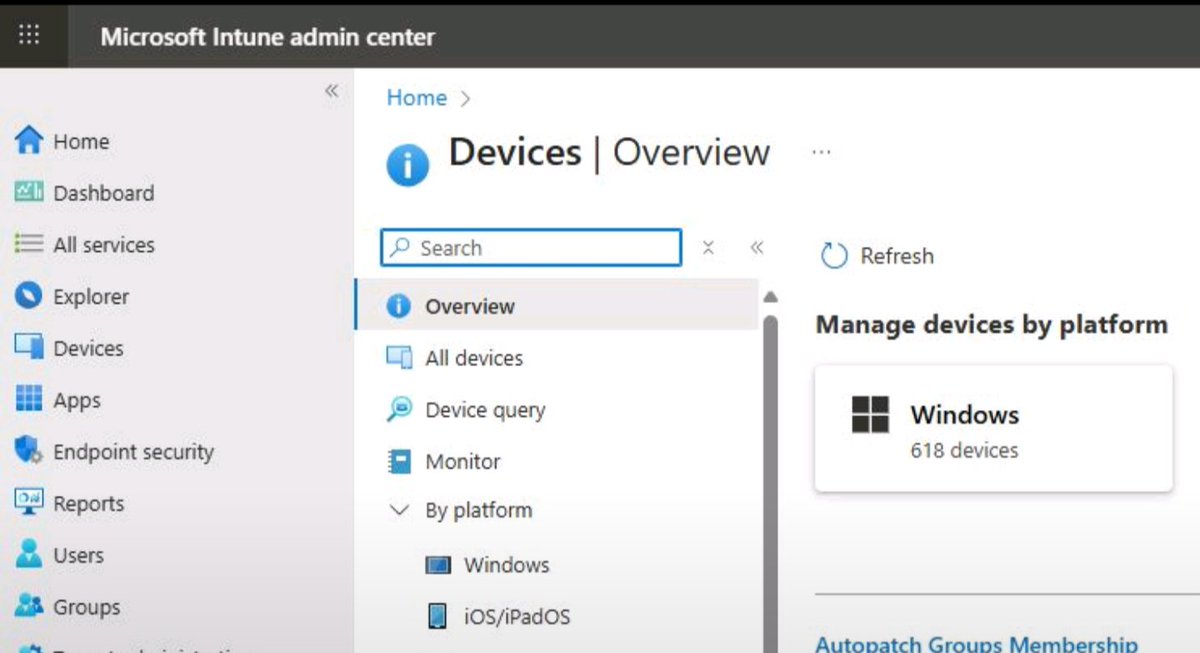Click the Explorer compass icon
This screenshot has width=1200, height=653.
click(x=30, y=296)
